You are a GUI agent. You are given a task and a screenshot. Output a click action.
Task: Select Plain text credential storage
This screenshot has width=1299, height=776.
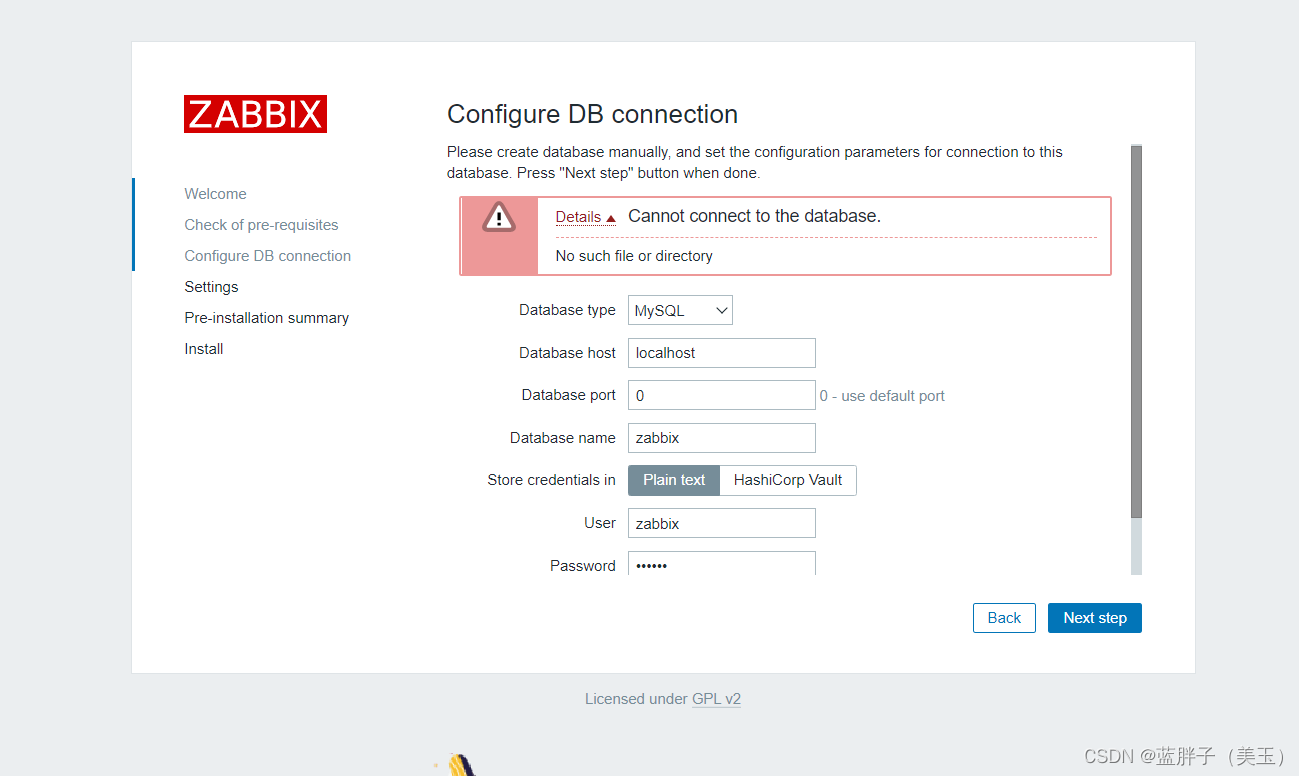[x=674, y=480]
